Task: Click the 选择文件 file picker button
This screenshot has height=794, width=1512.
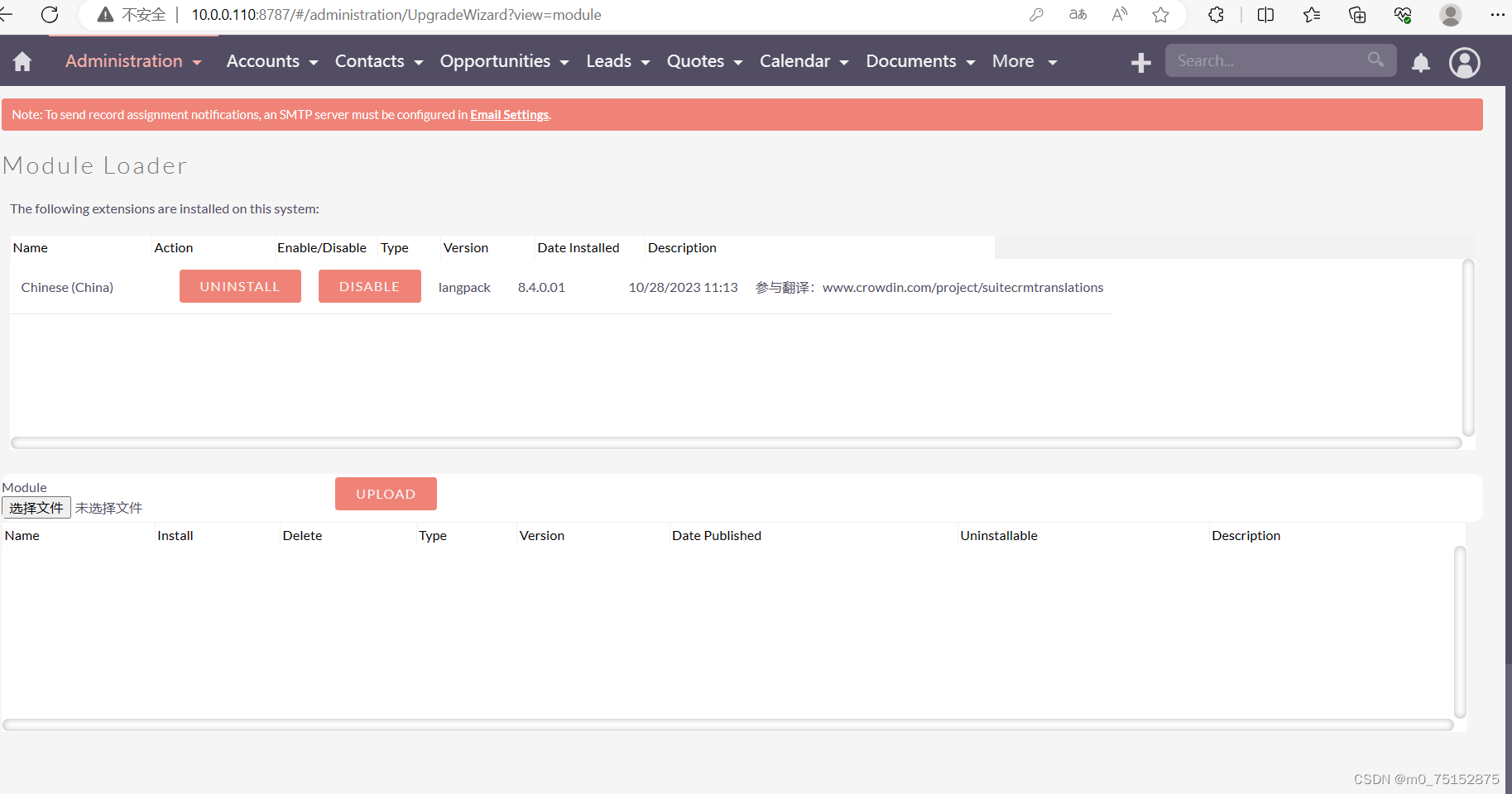Action: point(36,507)
